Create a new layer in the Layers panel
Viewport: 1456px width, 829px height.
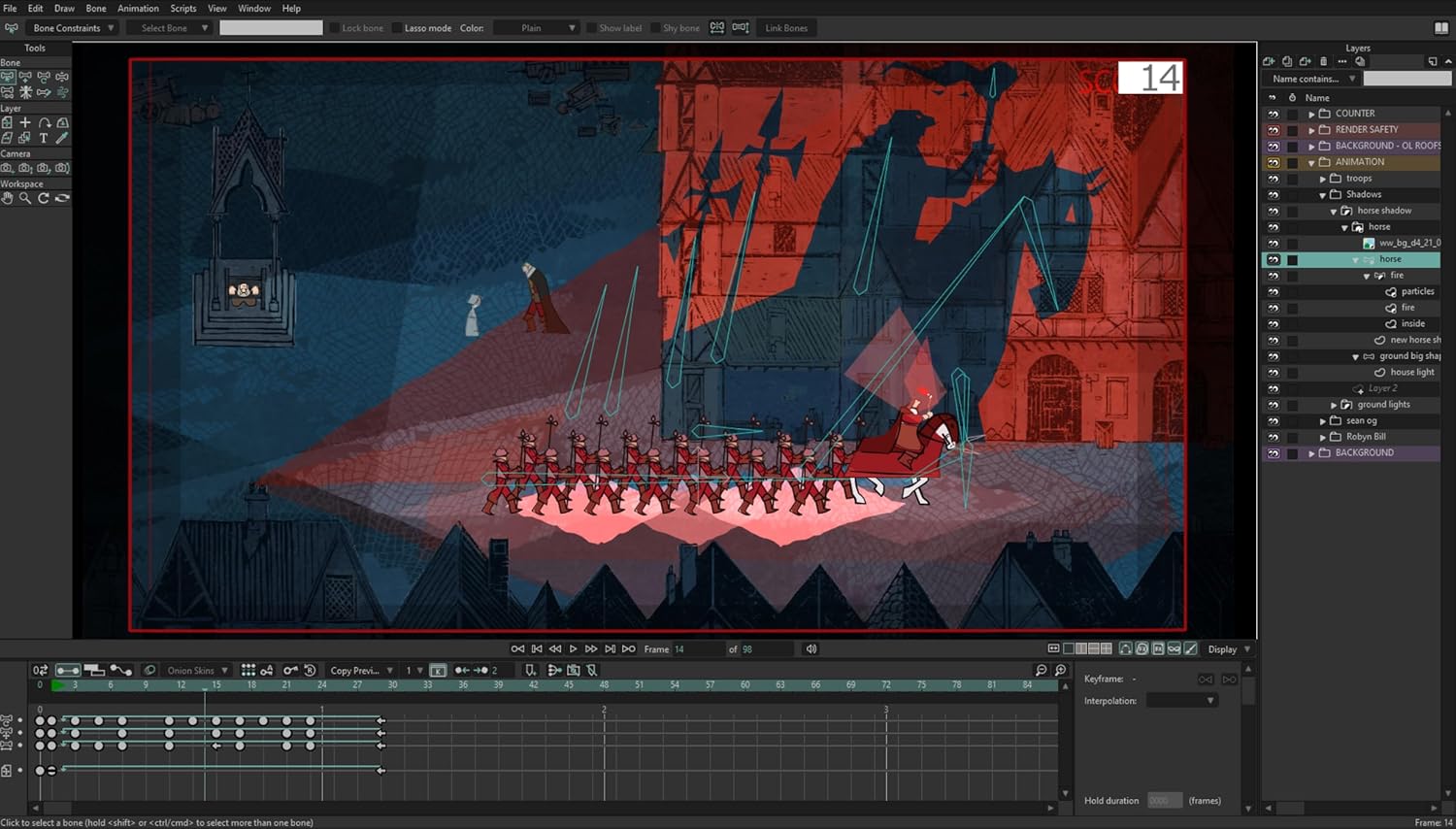click(1269, 61)
